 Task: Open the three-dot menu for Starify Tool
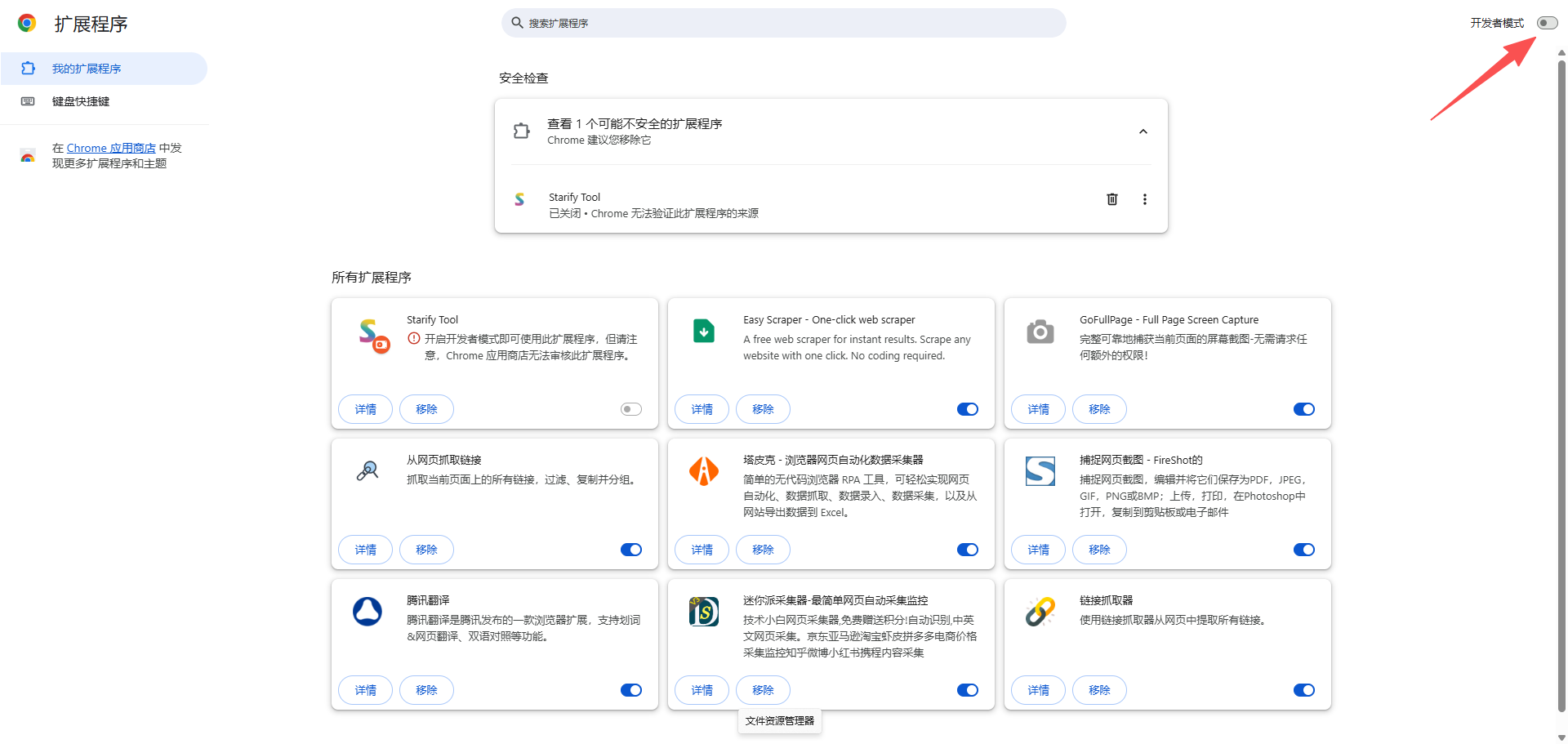click(1144, 198)
